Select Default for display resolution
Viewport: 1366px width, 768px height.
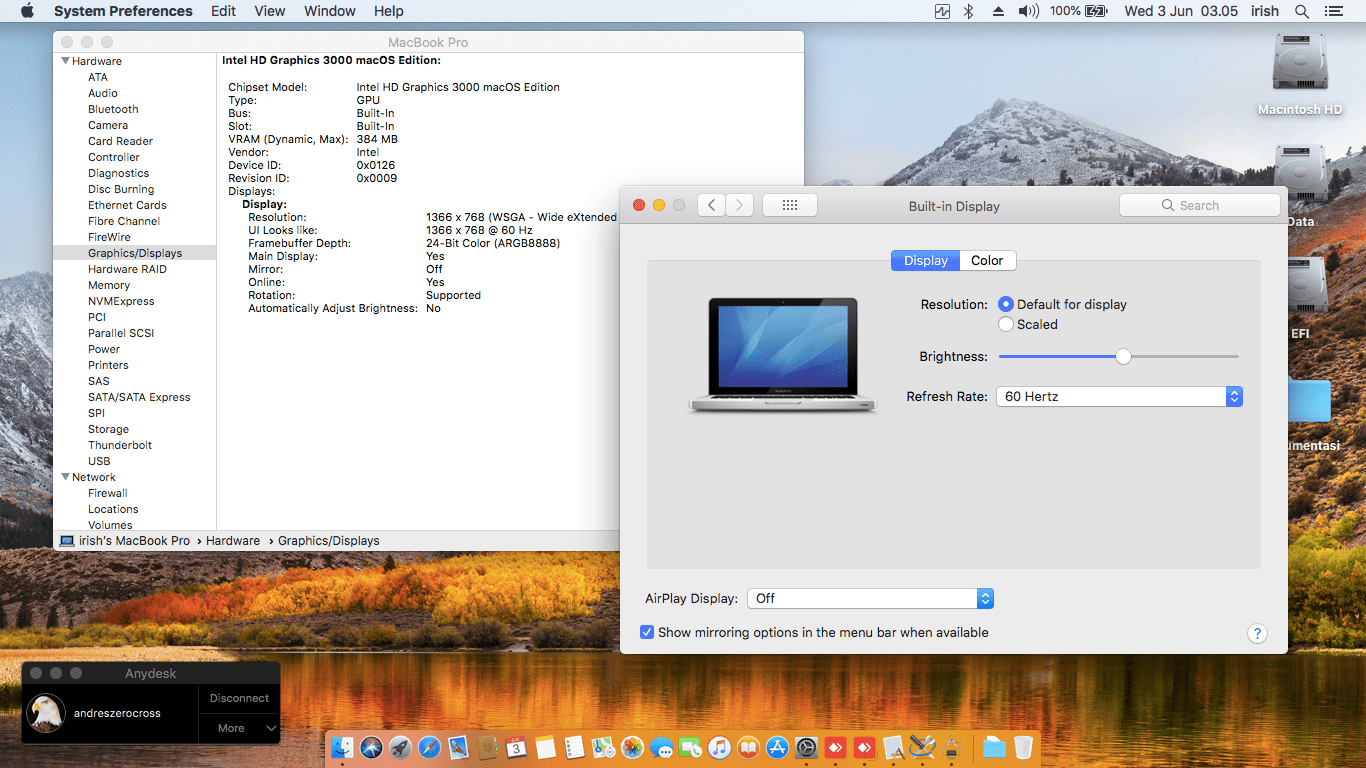tap(1006, 304)
